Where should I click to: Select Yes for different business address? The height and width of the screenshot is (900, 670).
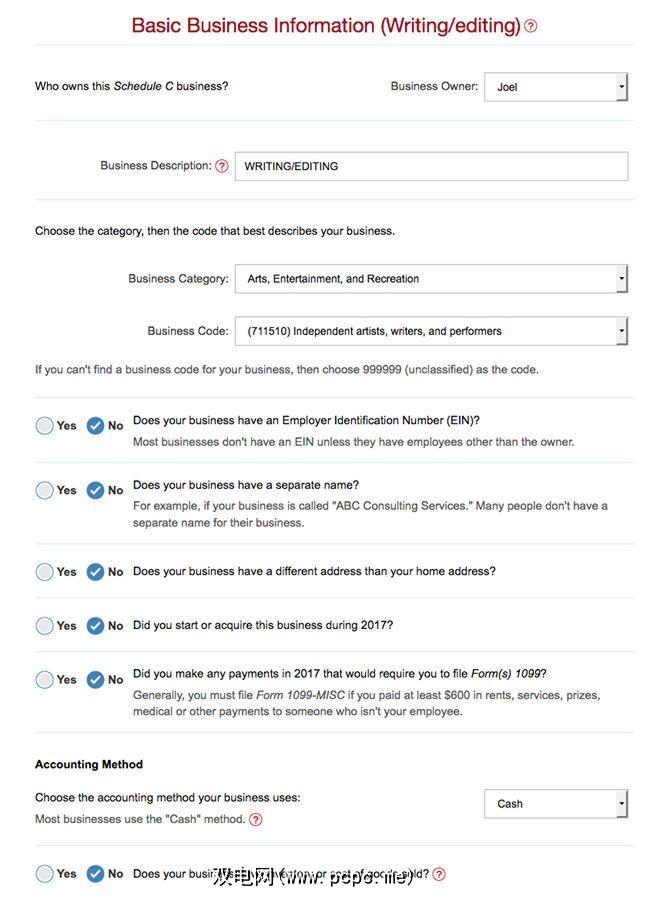pos(45,572)
